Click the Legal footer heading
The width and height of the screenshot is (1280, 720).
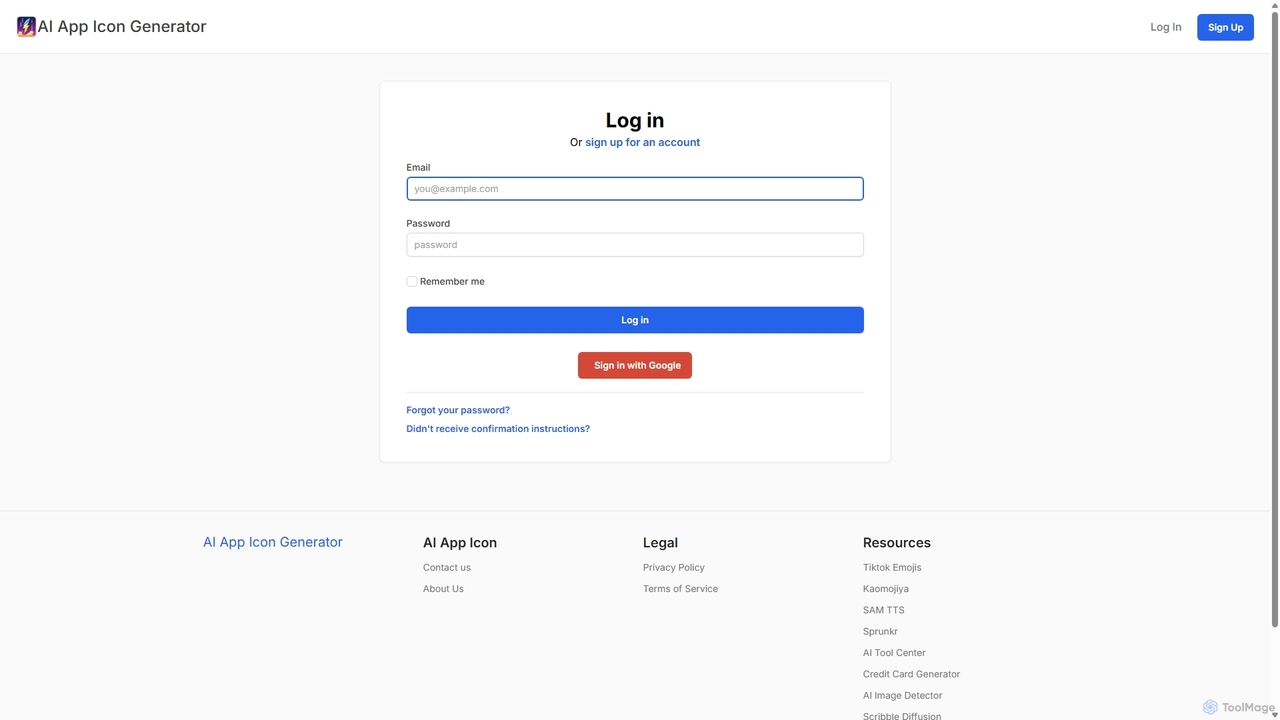[x=660, y=543]
